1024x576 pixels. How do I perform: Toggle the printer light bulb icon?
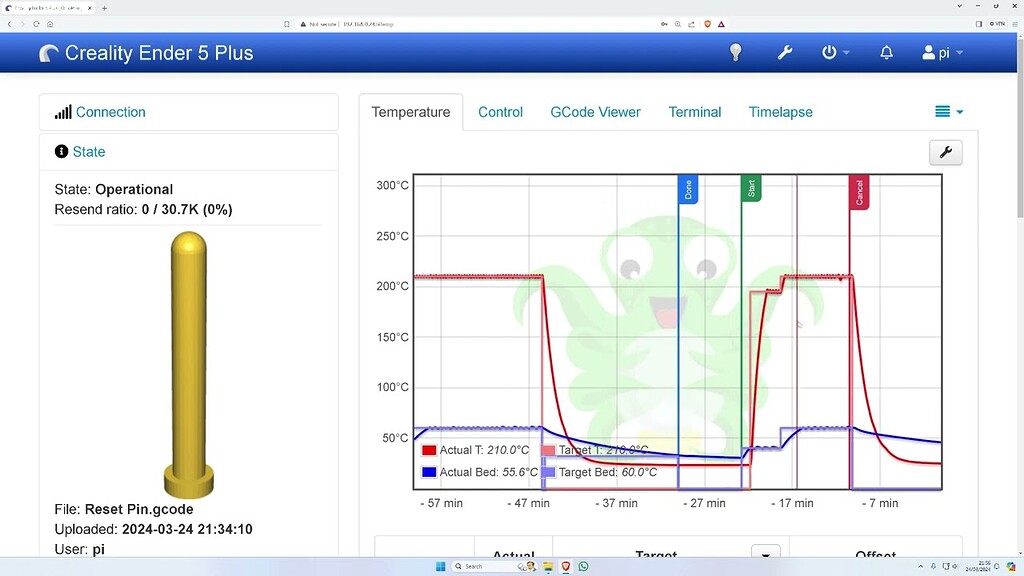pos(735,52)
